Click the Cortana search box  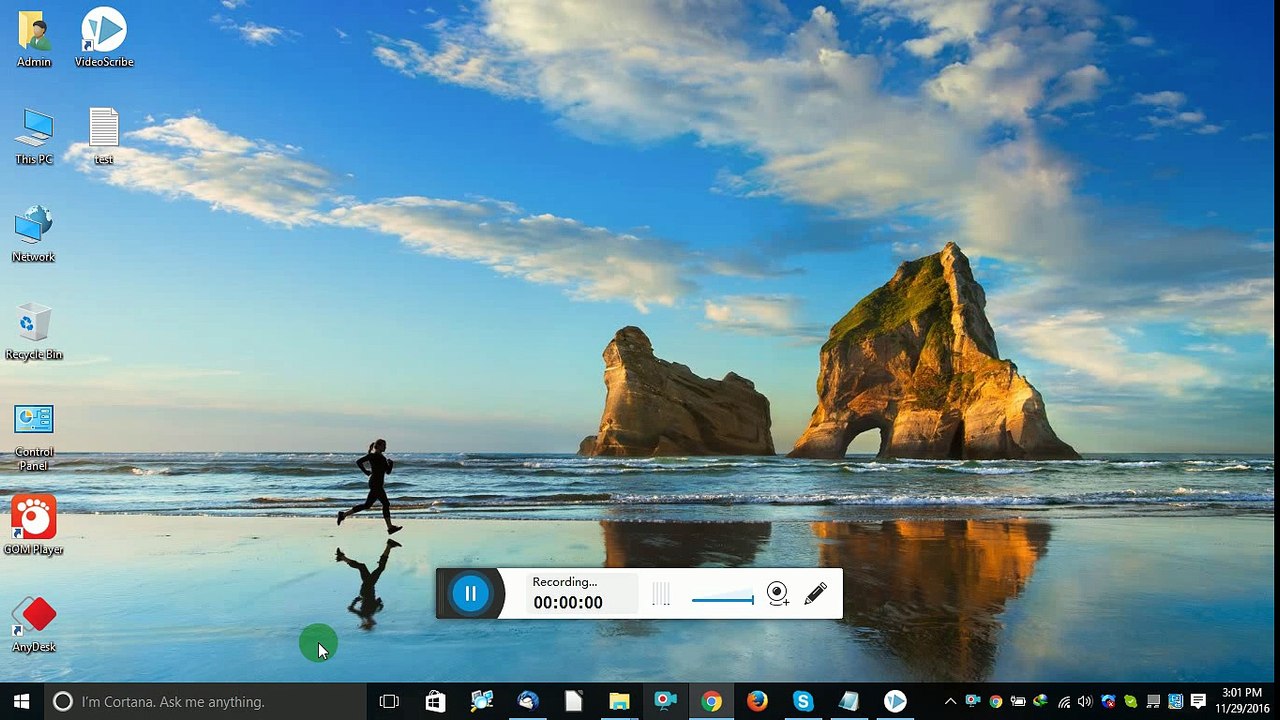coord(205,702)
